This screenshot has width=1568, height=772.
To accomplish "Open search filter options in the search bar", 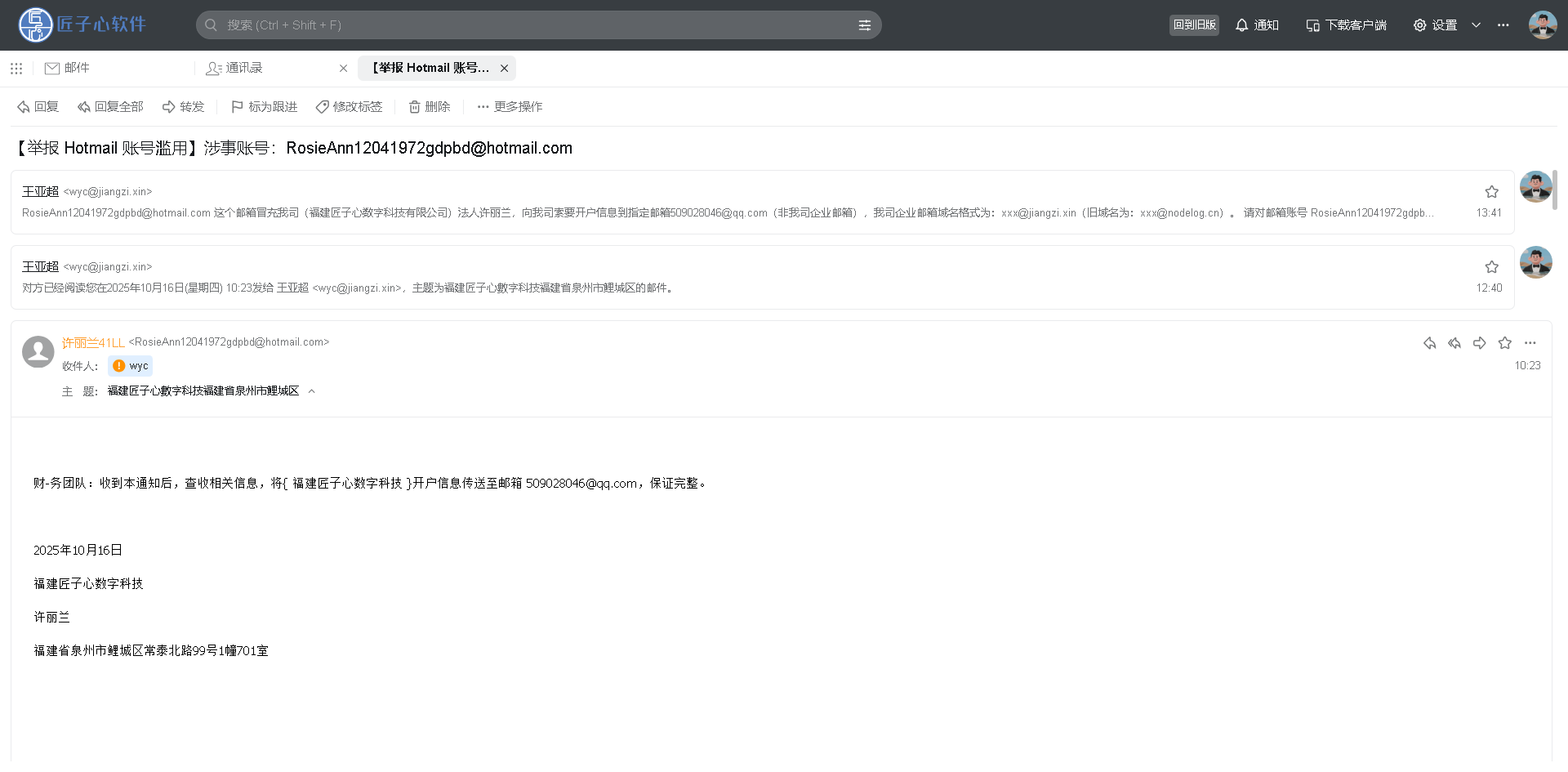I will pos(864,25).
